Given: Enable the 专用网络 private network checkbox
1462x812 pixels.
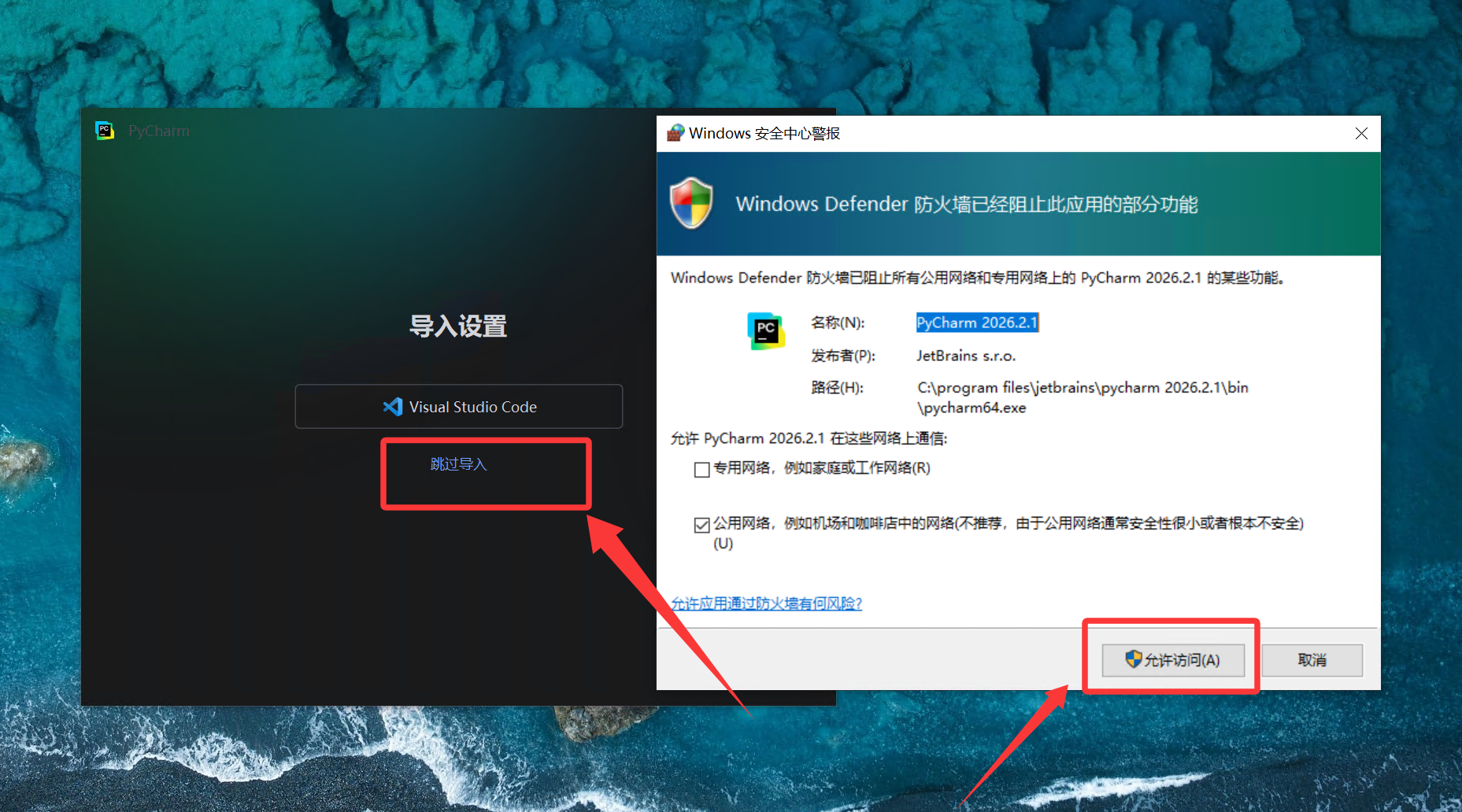Looking at the screenshot, I should [701, 470].
